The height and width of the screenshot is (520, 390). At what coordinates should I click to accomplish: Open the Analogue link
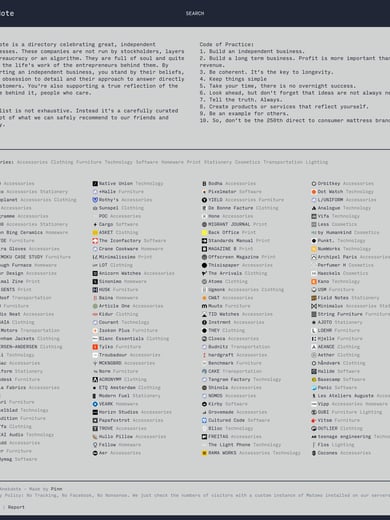coord(329,208)
